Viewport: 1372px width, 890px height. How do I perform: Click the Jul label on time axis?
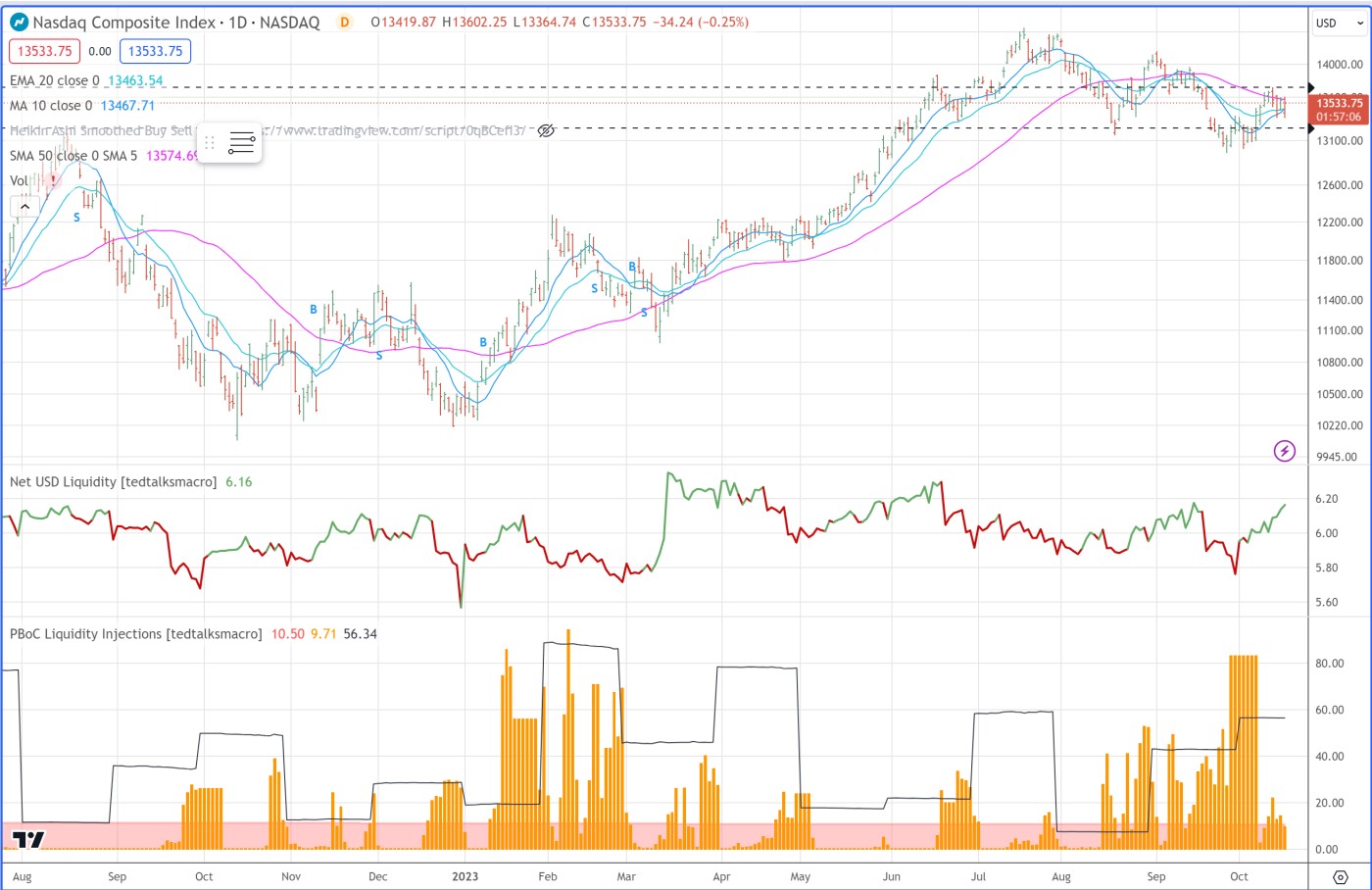tap(978, 876)
